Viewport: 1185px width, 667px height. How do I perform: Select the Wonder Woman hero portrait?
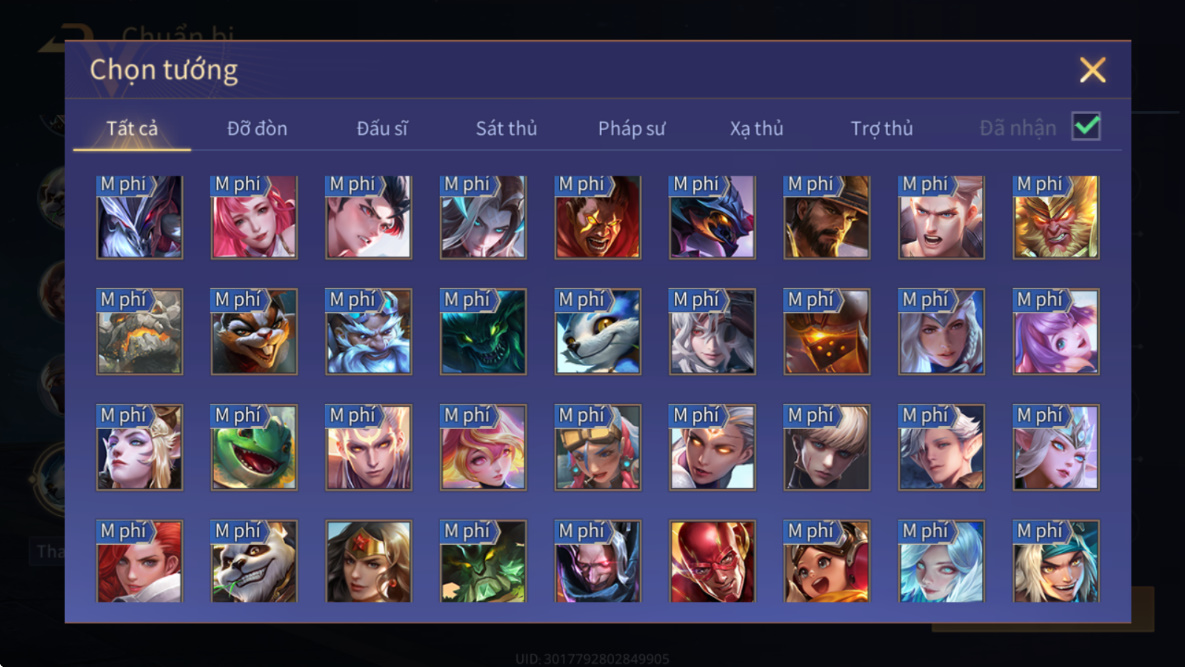click(369, 561)
